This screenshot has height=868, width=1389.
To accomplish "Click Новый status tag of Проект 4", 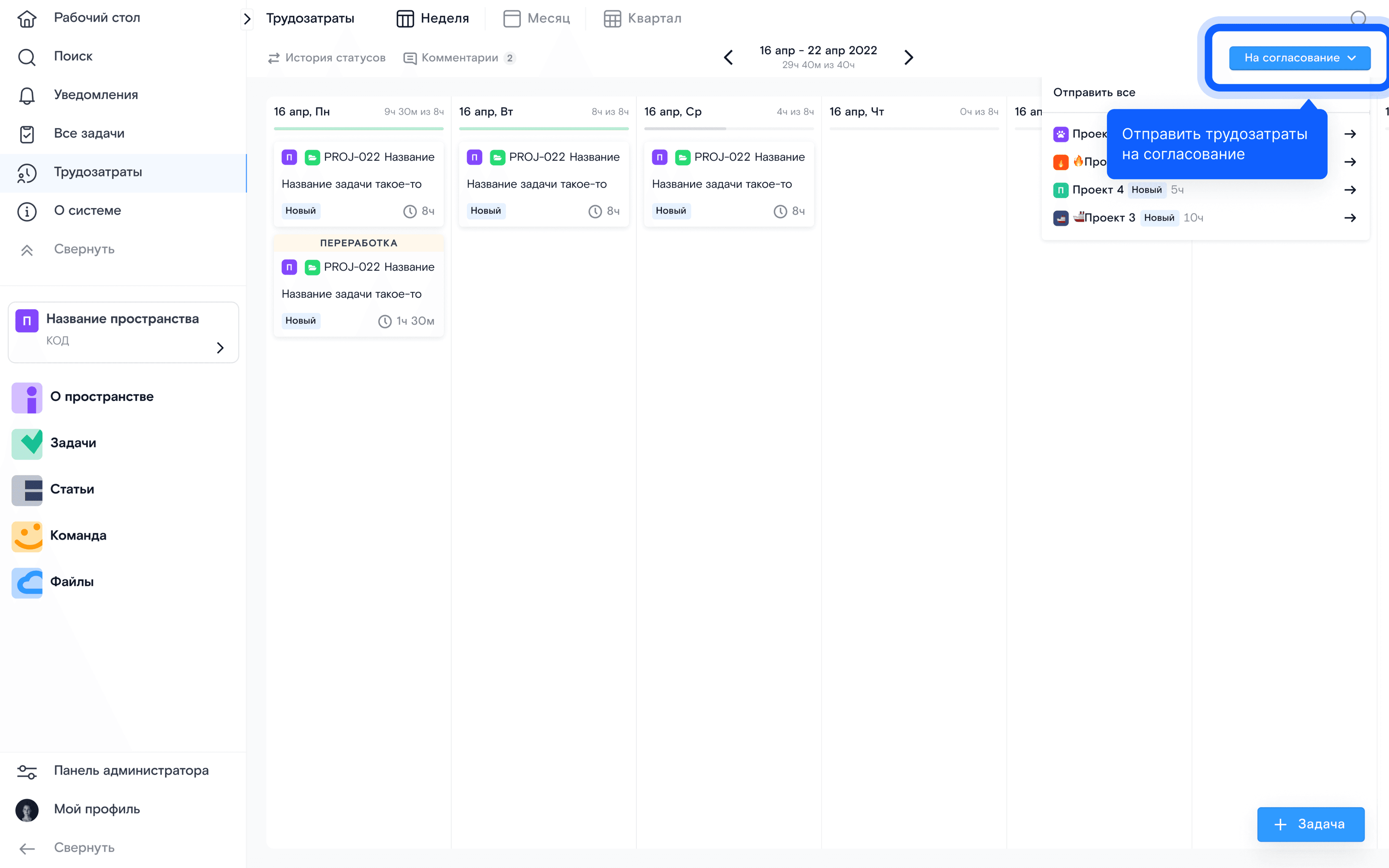I will point(1146,190).
